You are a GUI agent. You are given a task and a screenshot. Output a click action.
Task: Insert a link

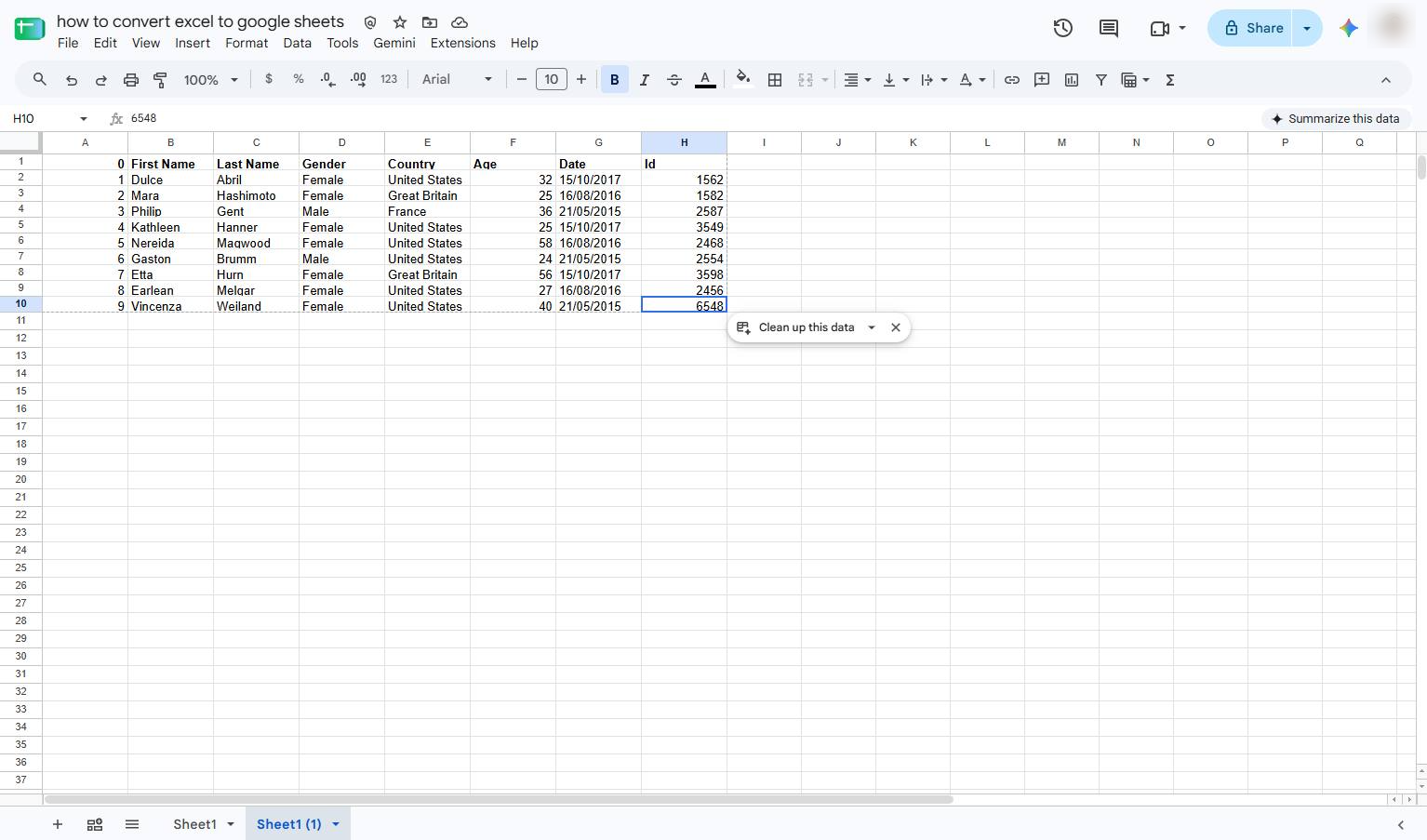(x=1012, y=80)
